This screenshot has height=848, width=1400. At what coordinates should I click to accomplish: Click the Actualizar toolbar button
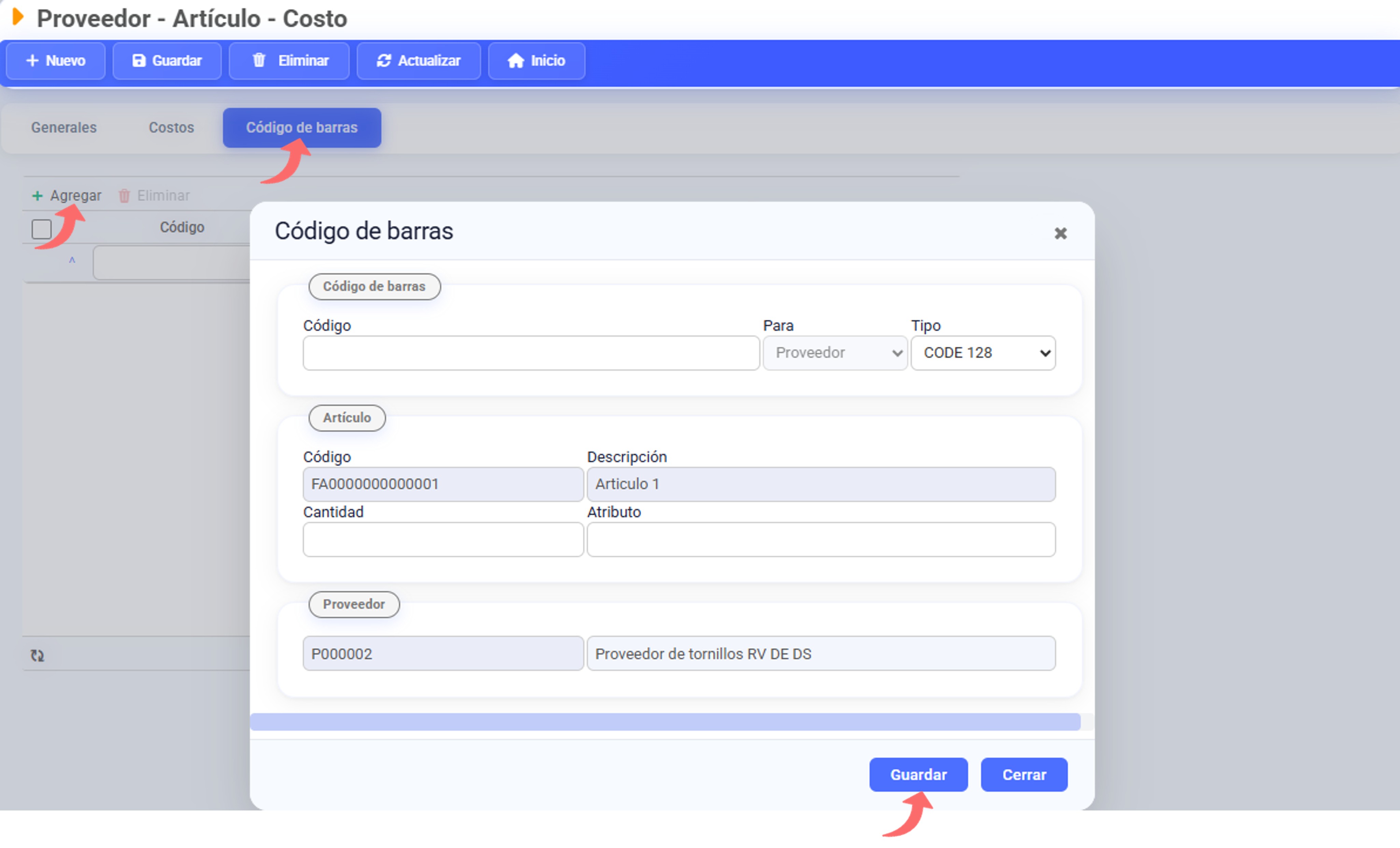[x=419, y=61]
